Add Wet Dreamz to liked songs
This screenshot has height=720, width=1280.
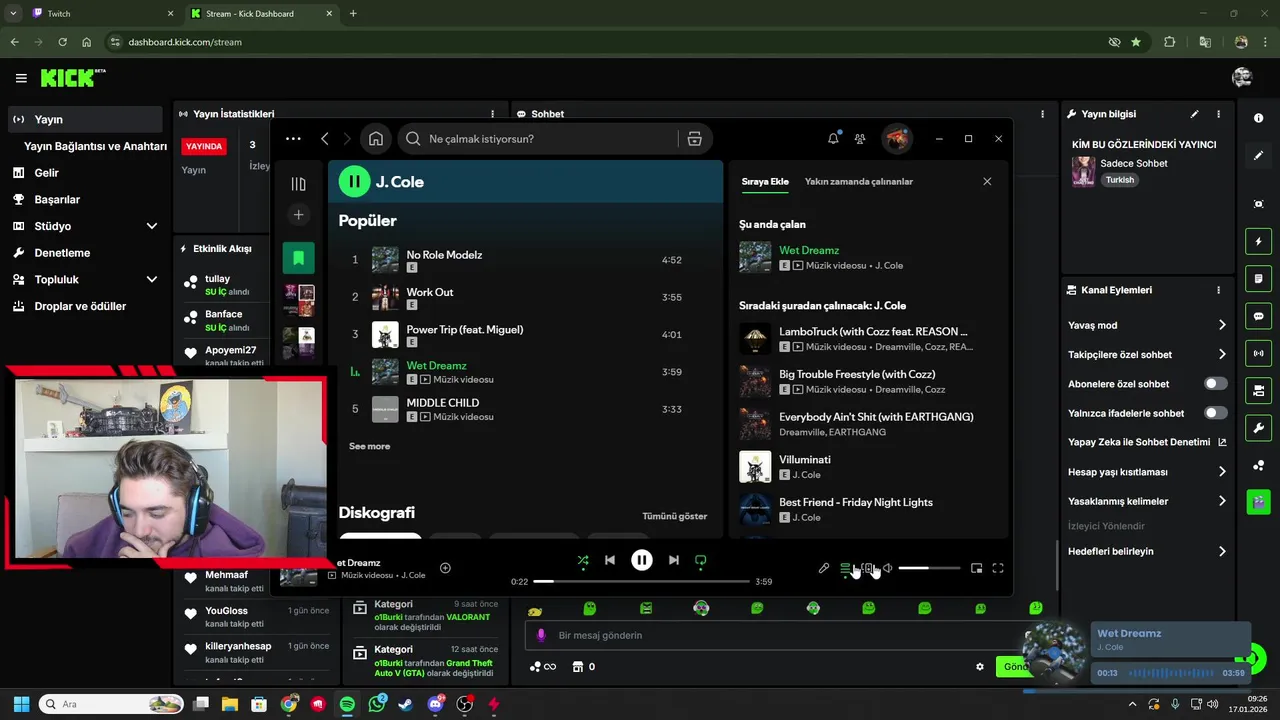pyautogui.click(x=446, y=568)
